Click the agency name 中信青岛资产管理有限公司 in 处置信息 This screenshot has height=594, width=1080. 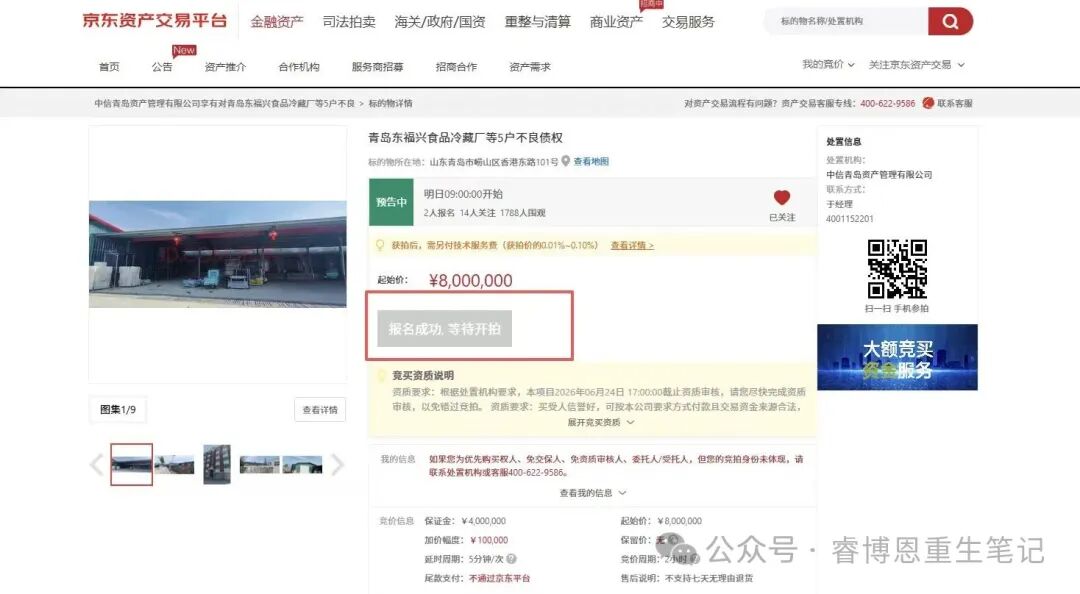coord(879,175)
